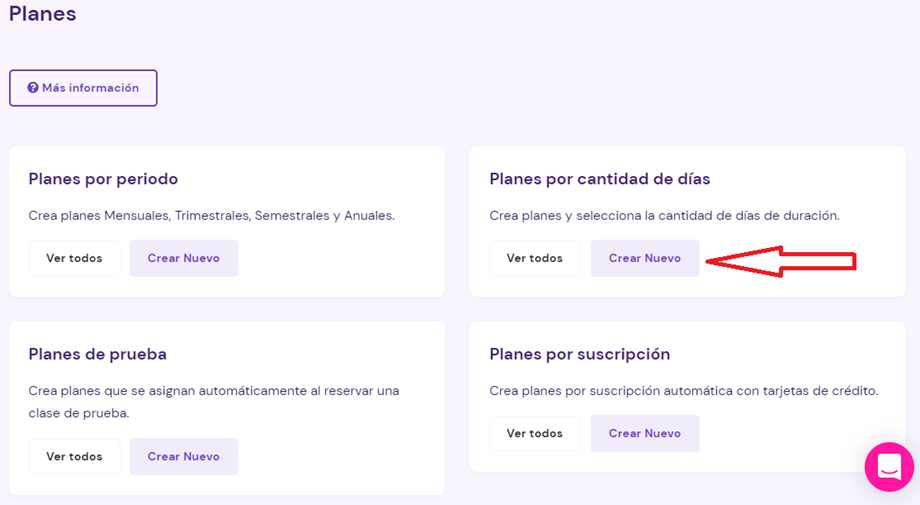This screenshot has width=920, height=505.
Task: Create a new Plan por suscripción
Action: pyautogui.click(x=645, y=433)
